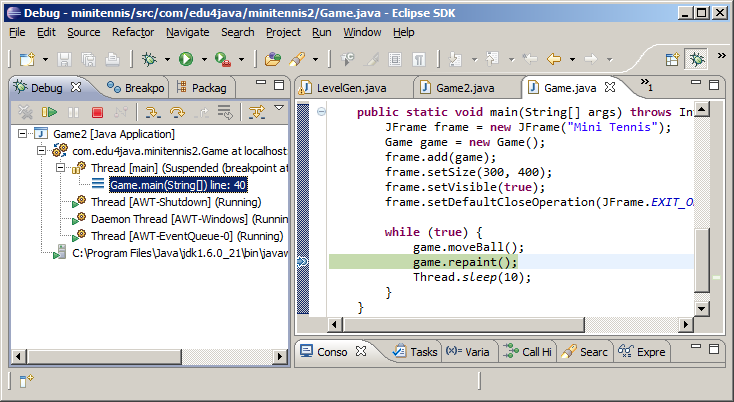Click the Resume icon in Debug view

click(x=49, y=112)
